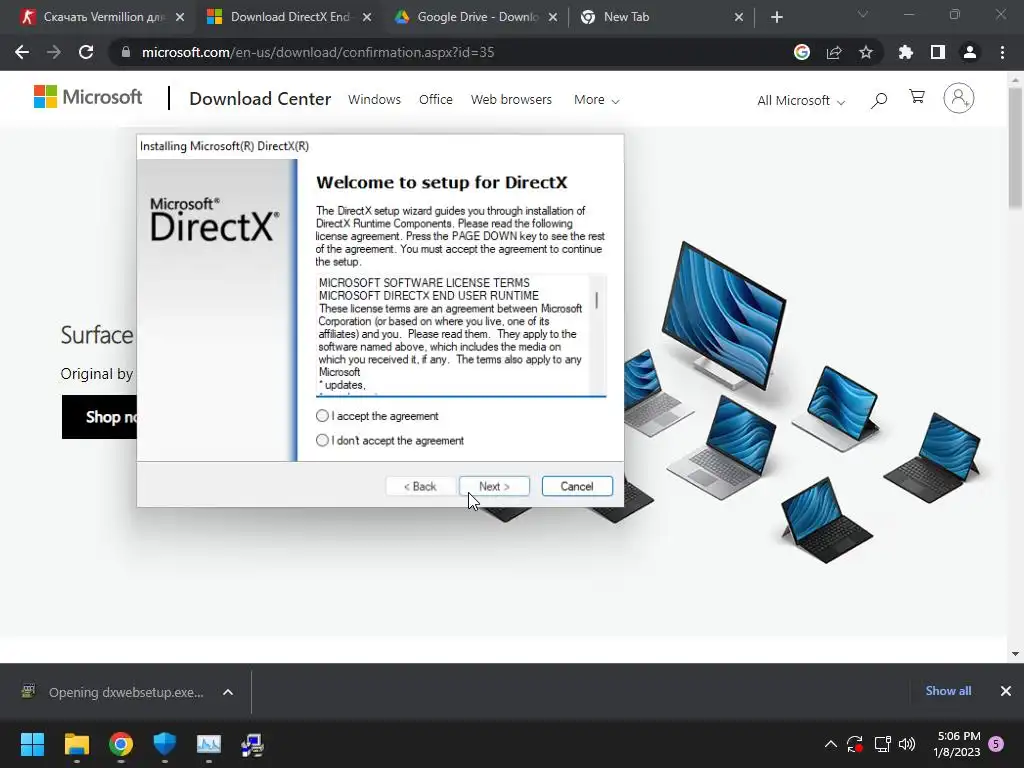Click Show all downloads
The height and width of the screenshot is (768, 1024).
click(x=948, y=691)
